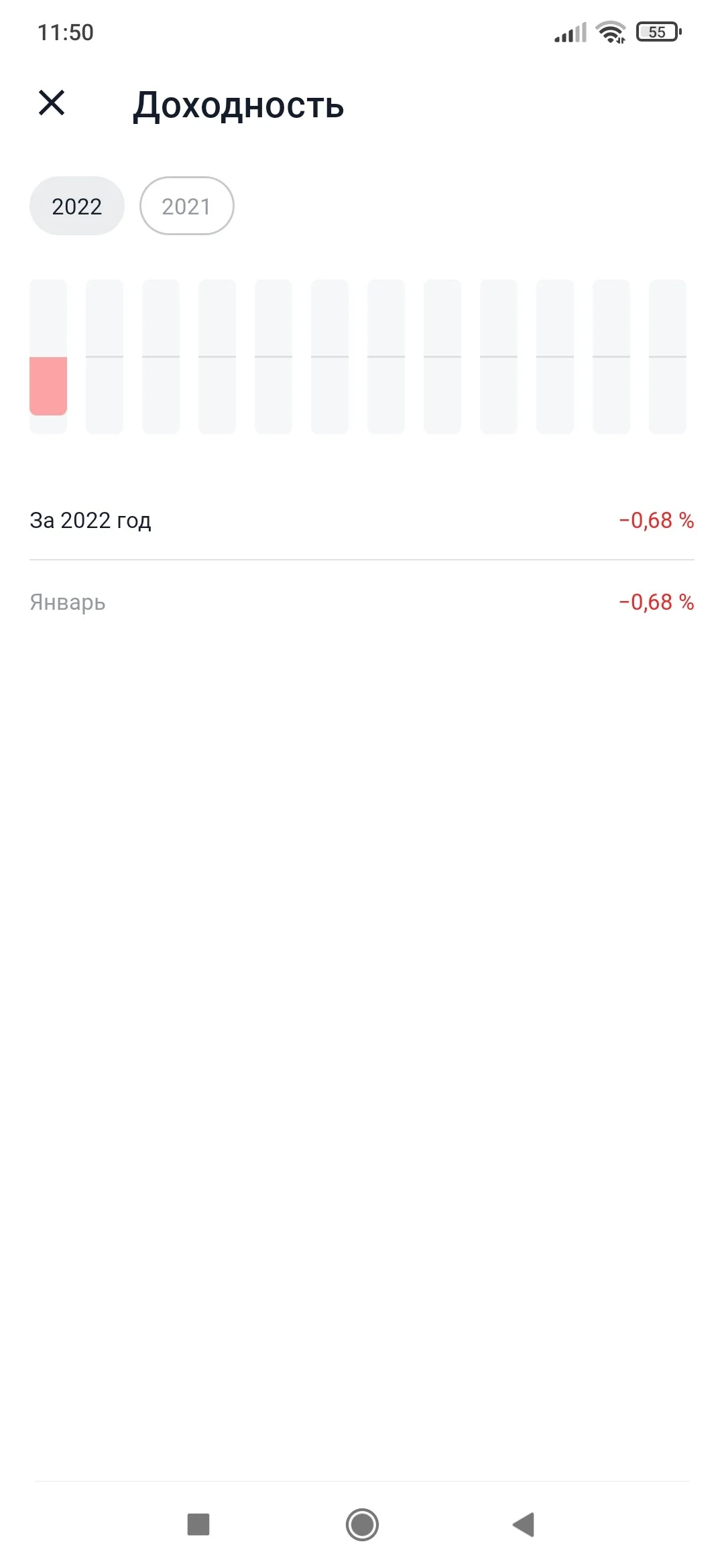Tap the red January bar in chart
This screenshot has width=724, height=1568.
point(48,386)
